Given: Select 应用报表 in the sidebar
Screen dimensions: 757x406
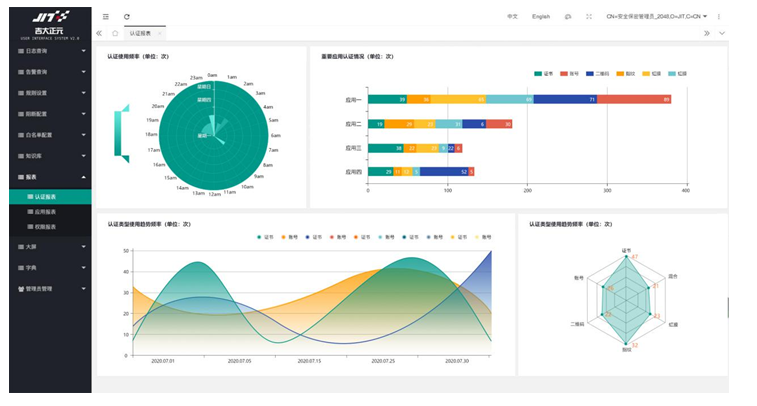Looking at the screenshot, I should [50, 212].
